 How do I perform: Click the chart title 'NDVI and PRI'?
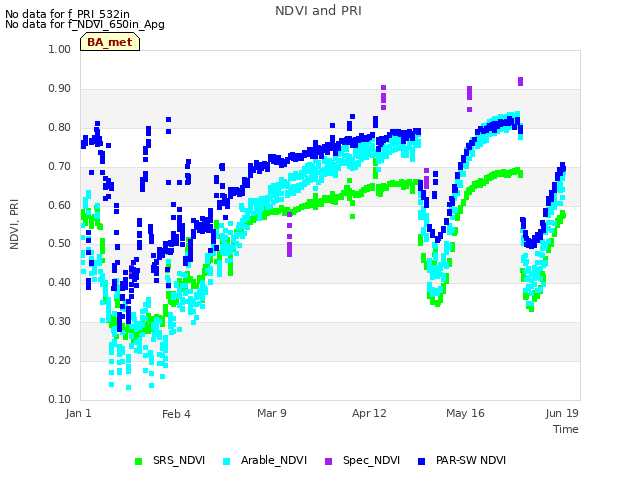coord(318,11)
